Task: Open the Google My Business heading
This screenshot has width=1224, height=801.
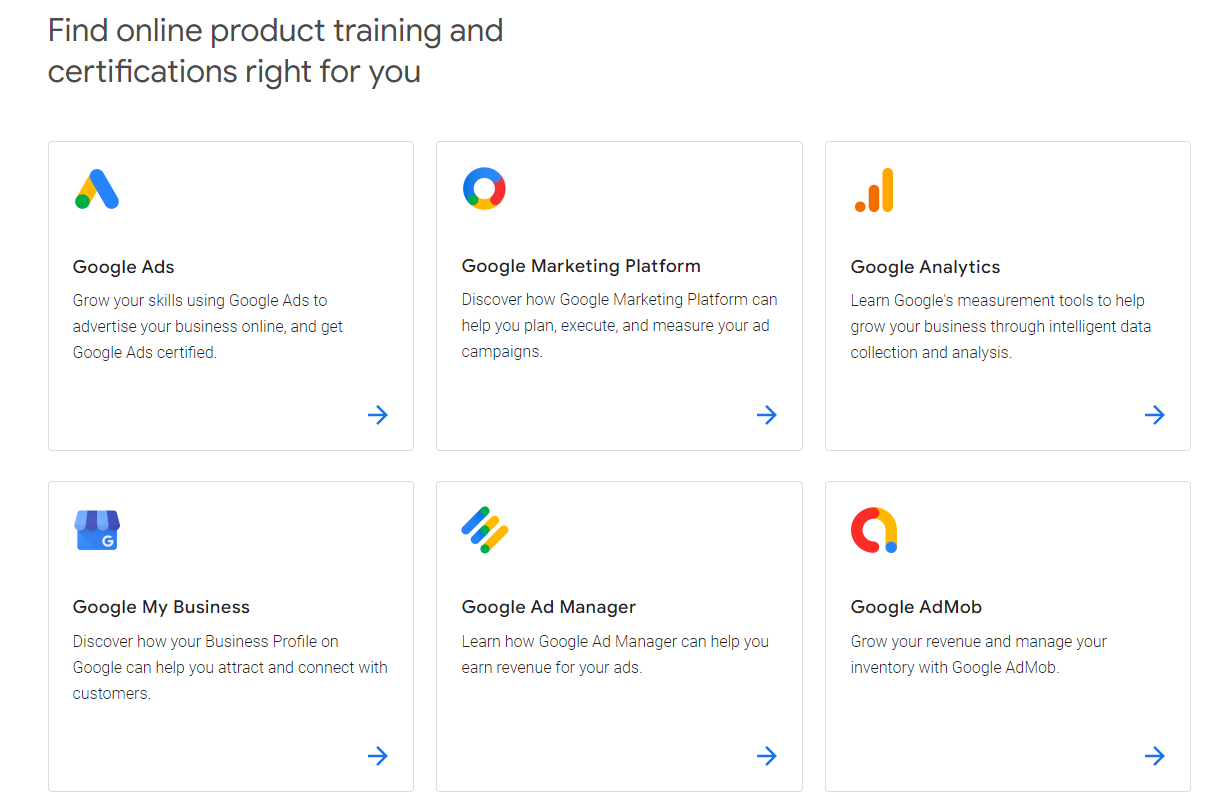Action: point(161,607)
